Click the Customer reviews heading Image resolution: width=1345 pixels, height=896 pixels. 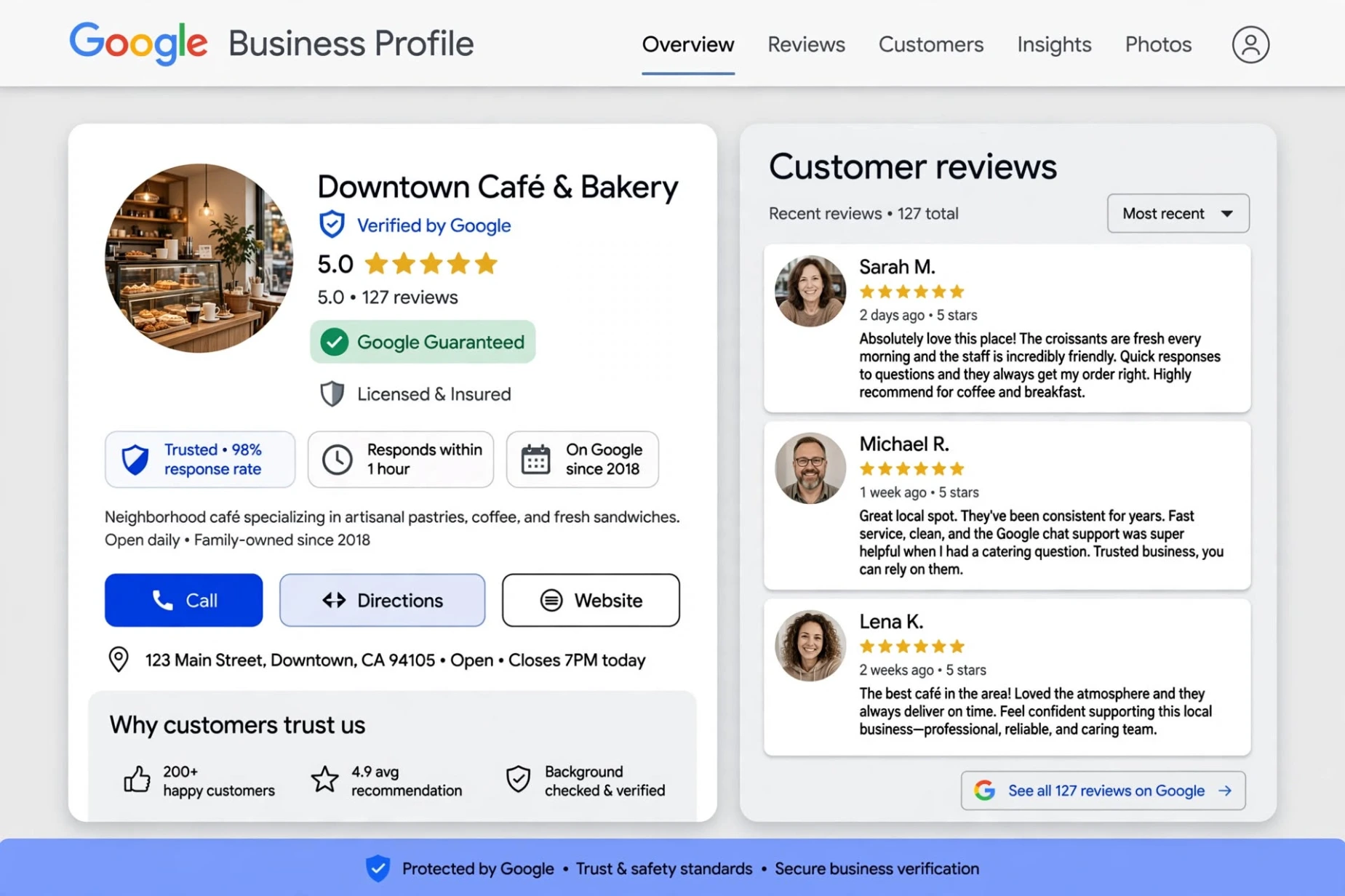point(912,167)
